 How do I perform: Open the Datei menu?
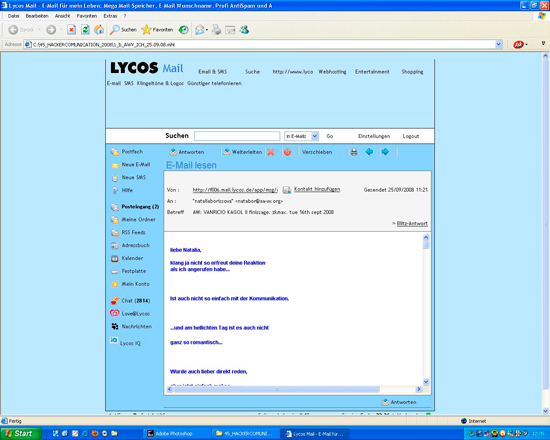click(x=13, y=16)
